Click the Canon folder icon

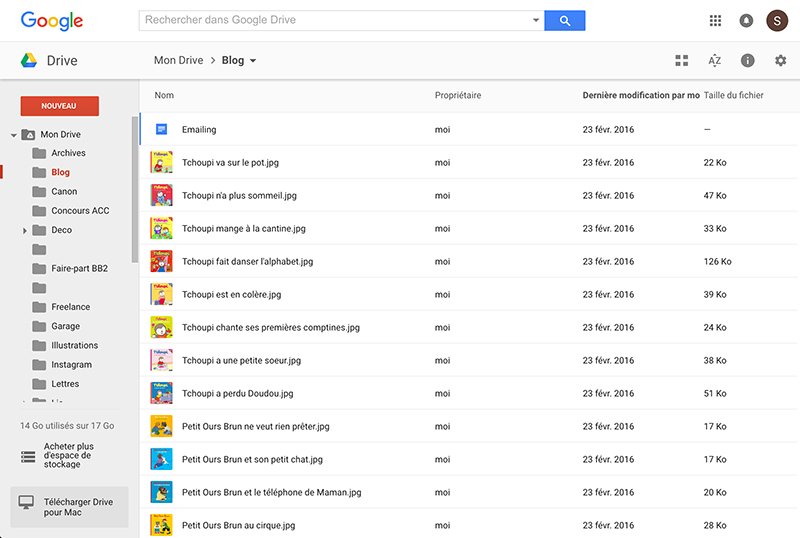pyautogui.click(x=39, y=191)
